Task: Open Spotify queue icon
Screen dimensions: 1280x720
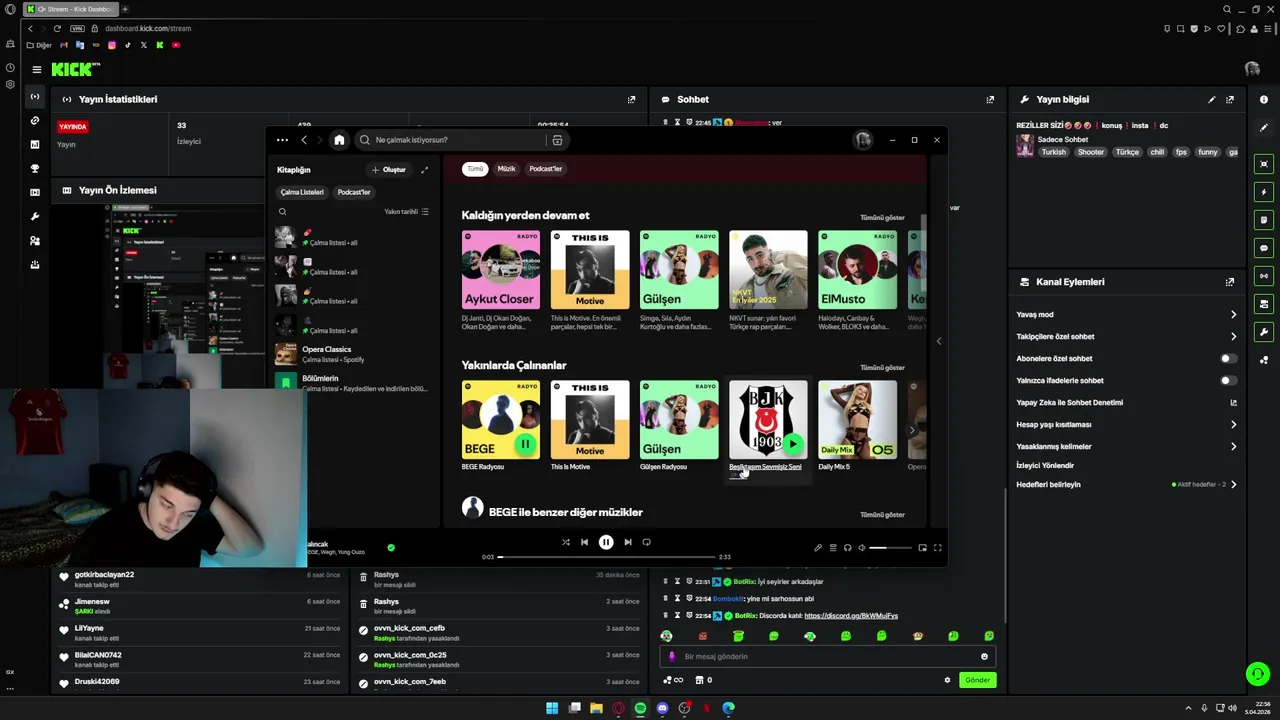Action: 833,548
